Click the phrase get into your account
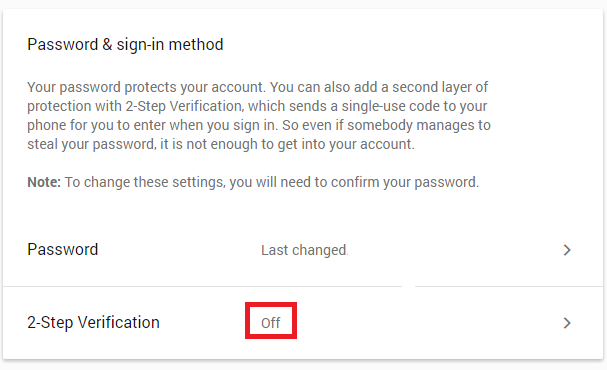 click(346, 144)
